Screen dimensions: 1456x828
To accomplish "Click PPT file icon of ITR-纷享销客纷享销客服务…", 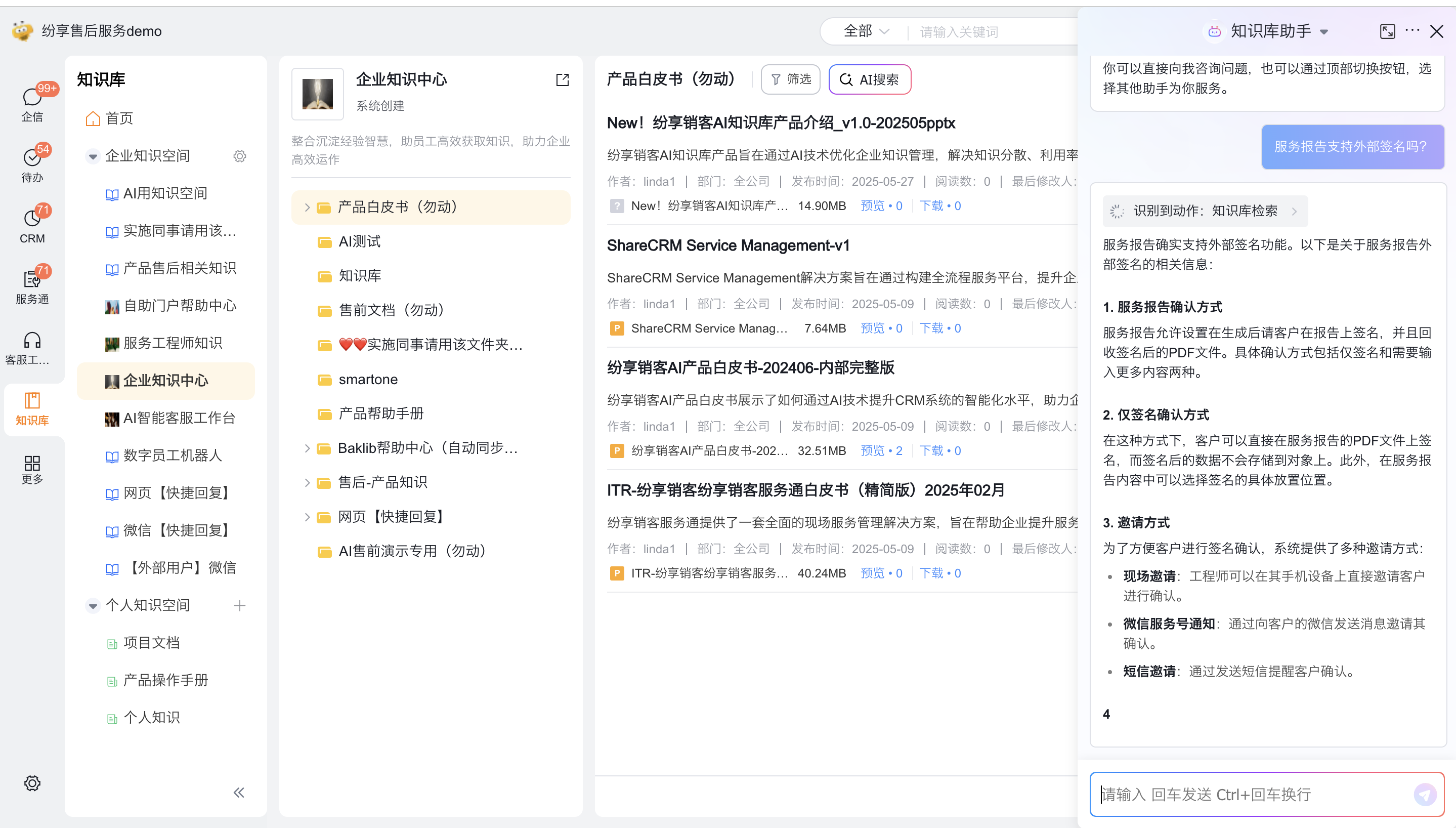I will [x=617, y=572].
